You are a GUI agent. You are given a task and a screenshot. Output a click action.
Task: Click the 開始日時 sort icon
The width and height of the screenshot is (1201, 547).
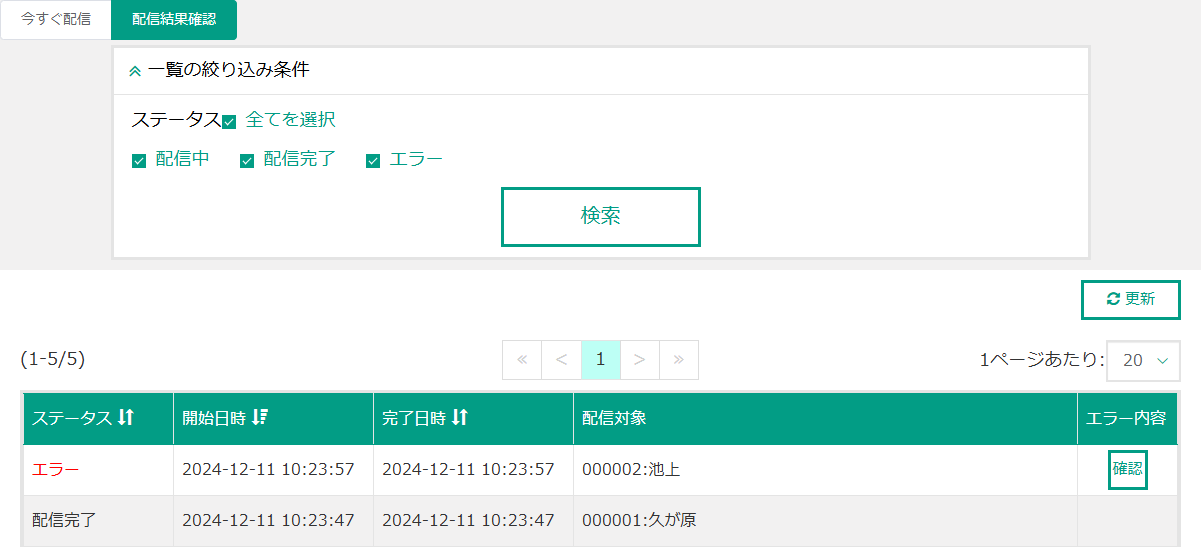tap(259, 418)
